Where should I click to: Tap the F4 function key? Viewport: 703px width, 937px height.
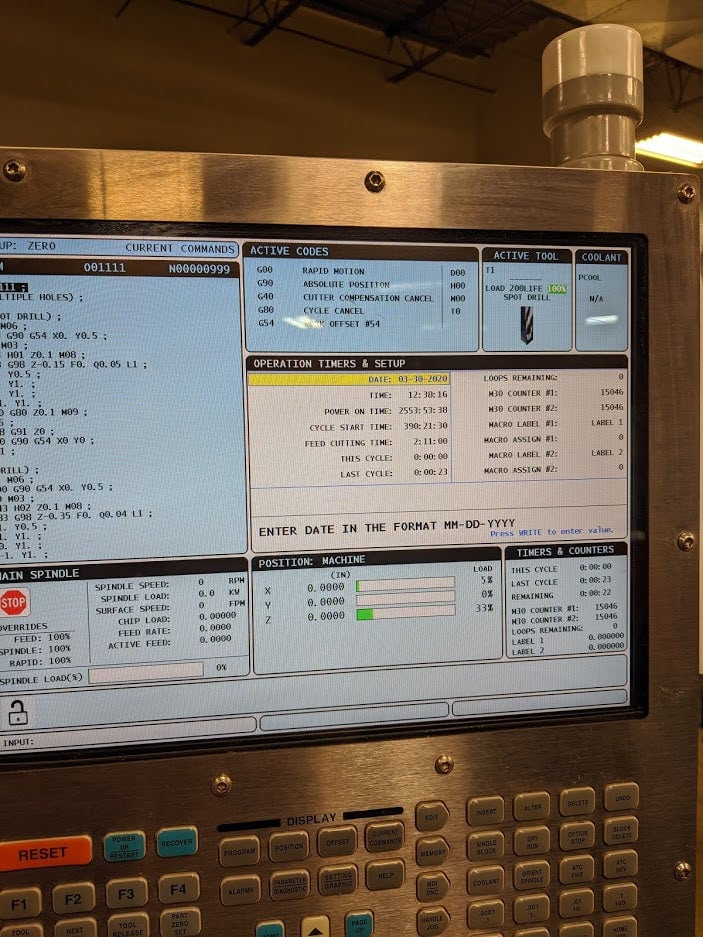pos(179,888)
